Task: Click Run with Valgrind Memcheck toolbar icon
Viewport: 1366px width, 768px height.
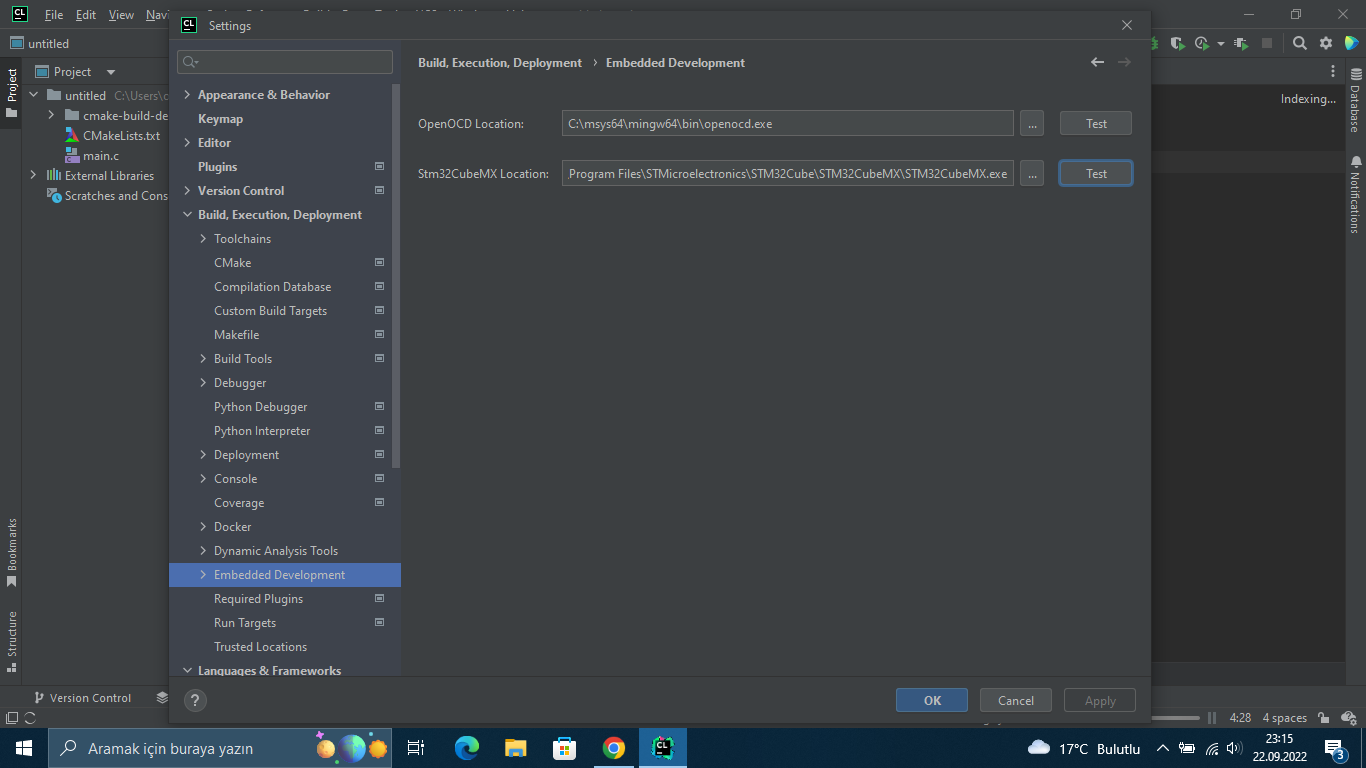Action: (1241, 44)
